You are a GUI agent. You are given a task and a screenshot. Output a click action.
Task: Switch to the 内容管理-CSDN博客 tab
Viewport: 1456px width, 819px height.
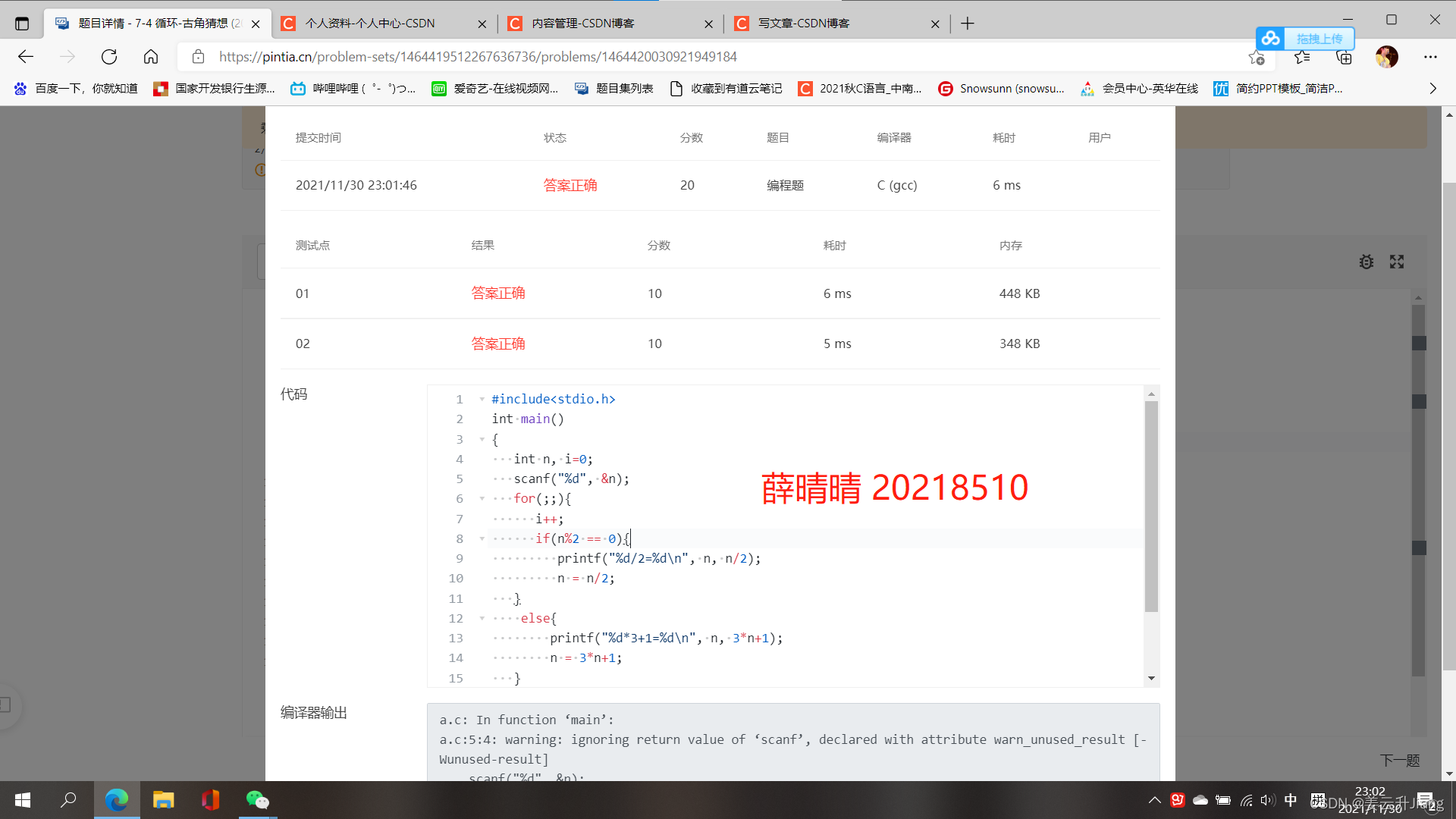pos(584,24)
